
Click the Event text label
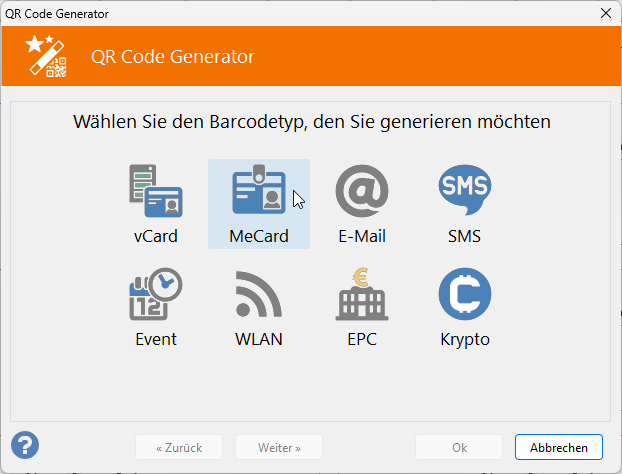pos(156,340)
